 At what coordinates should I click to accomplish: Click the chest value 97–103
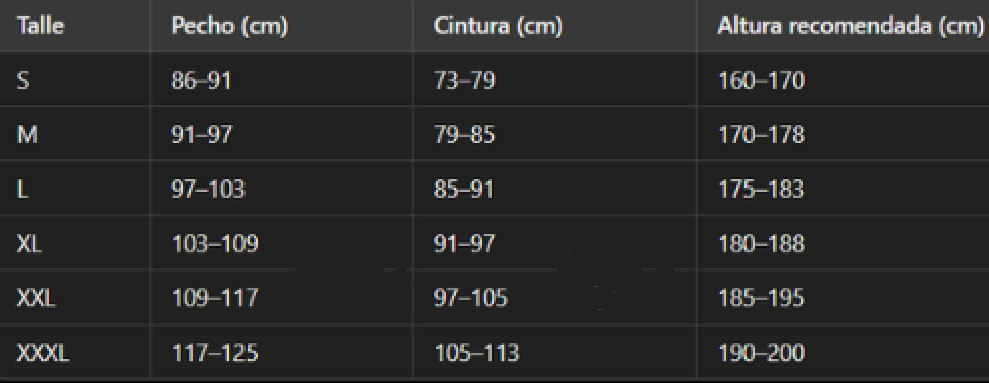[208, 189]
